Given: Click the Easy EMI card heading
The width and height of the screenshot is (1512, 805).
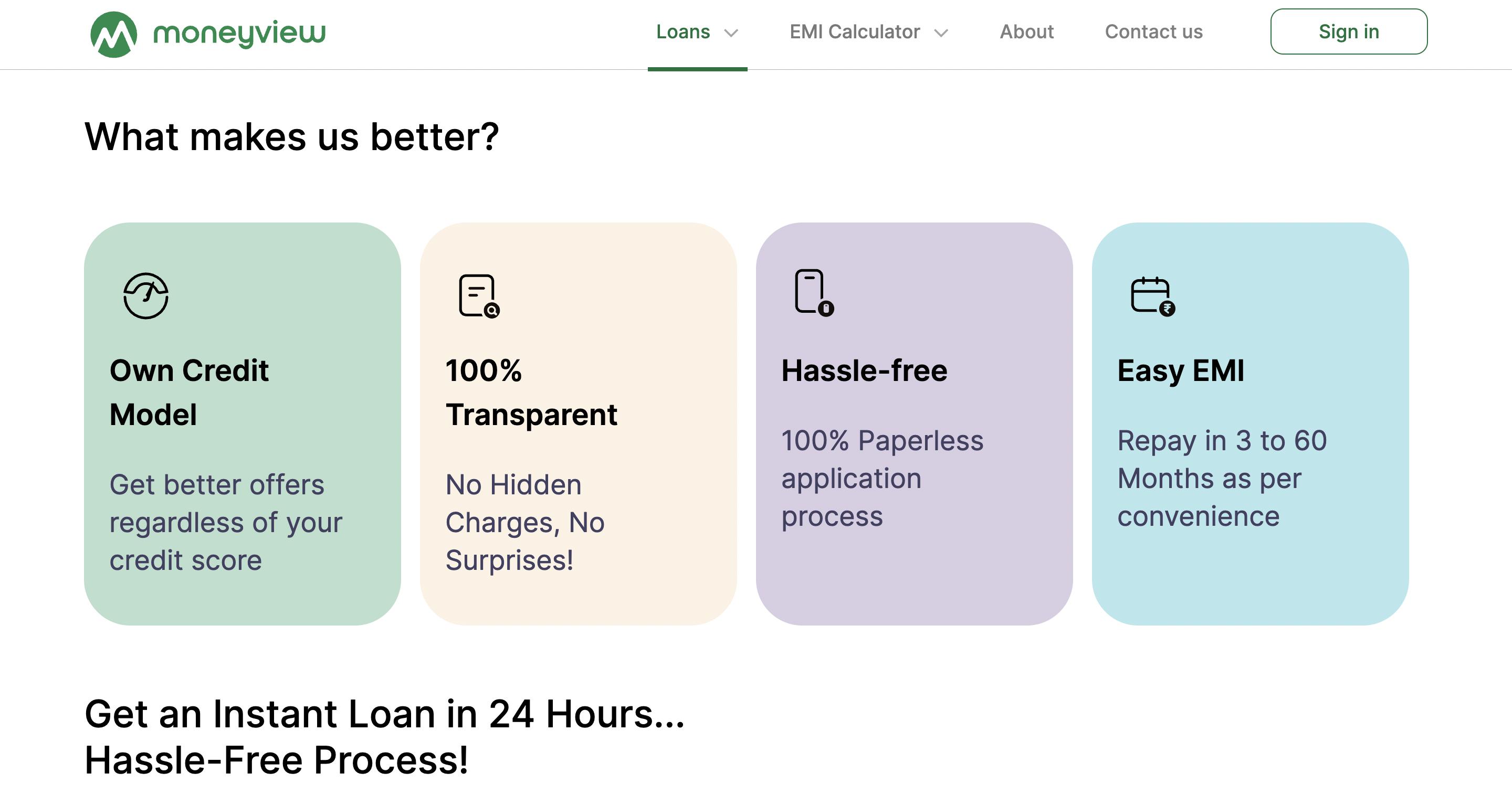Looking at the screenshot, I should (1180, 370).
